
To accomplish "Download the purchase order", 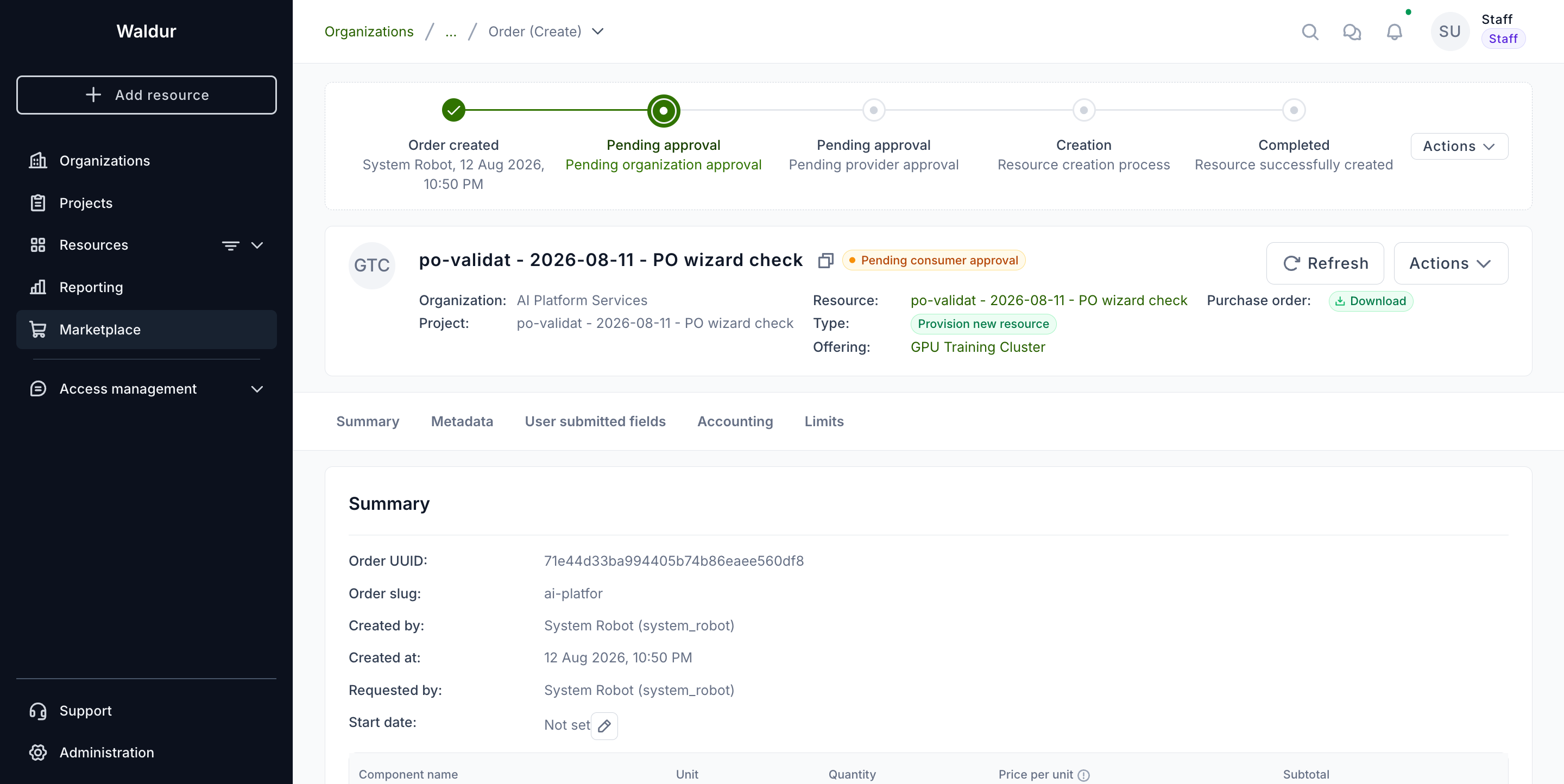I will (1370, 301).
